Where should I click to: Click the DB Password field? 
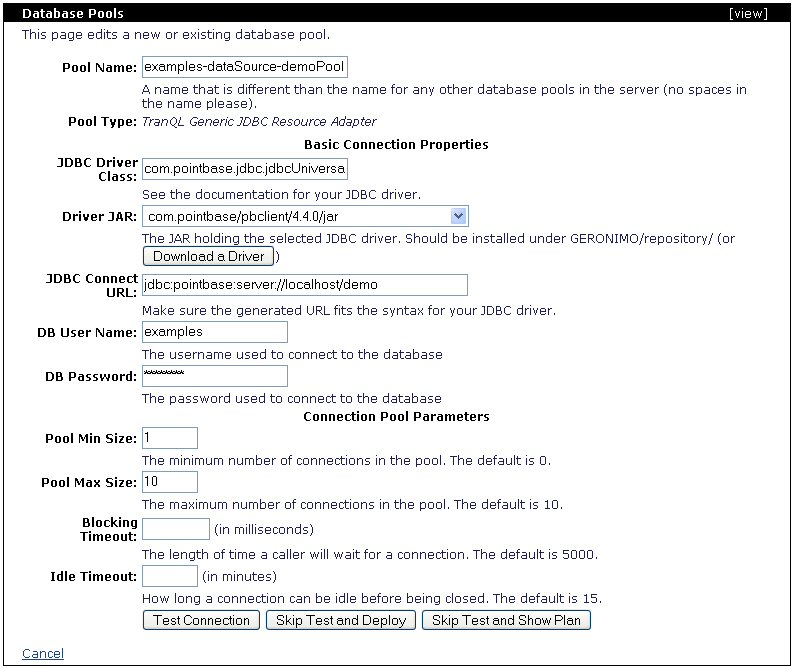click(215, 376)
